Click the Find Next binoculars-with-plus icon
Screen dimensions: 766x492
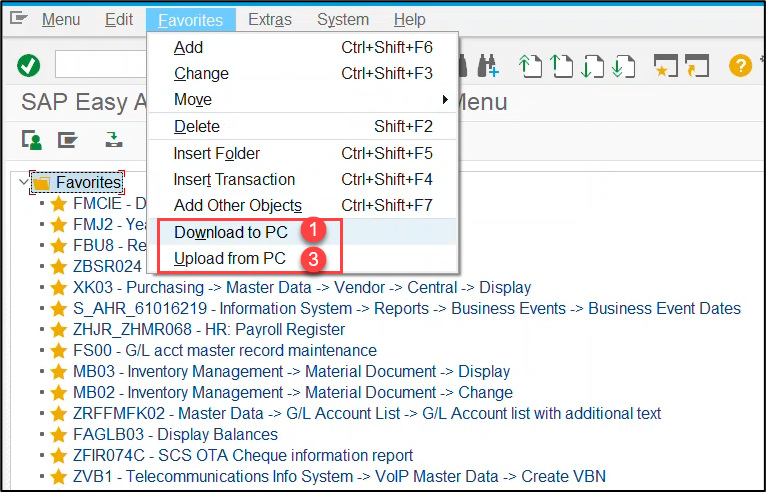tap(488, 65)
